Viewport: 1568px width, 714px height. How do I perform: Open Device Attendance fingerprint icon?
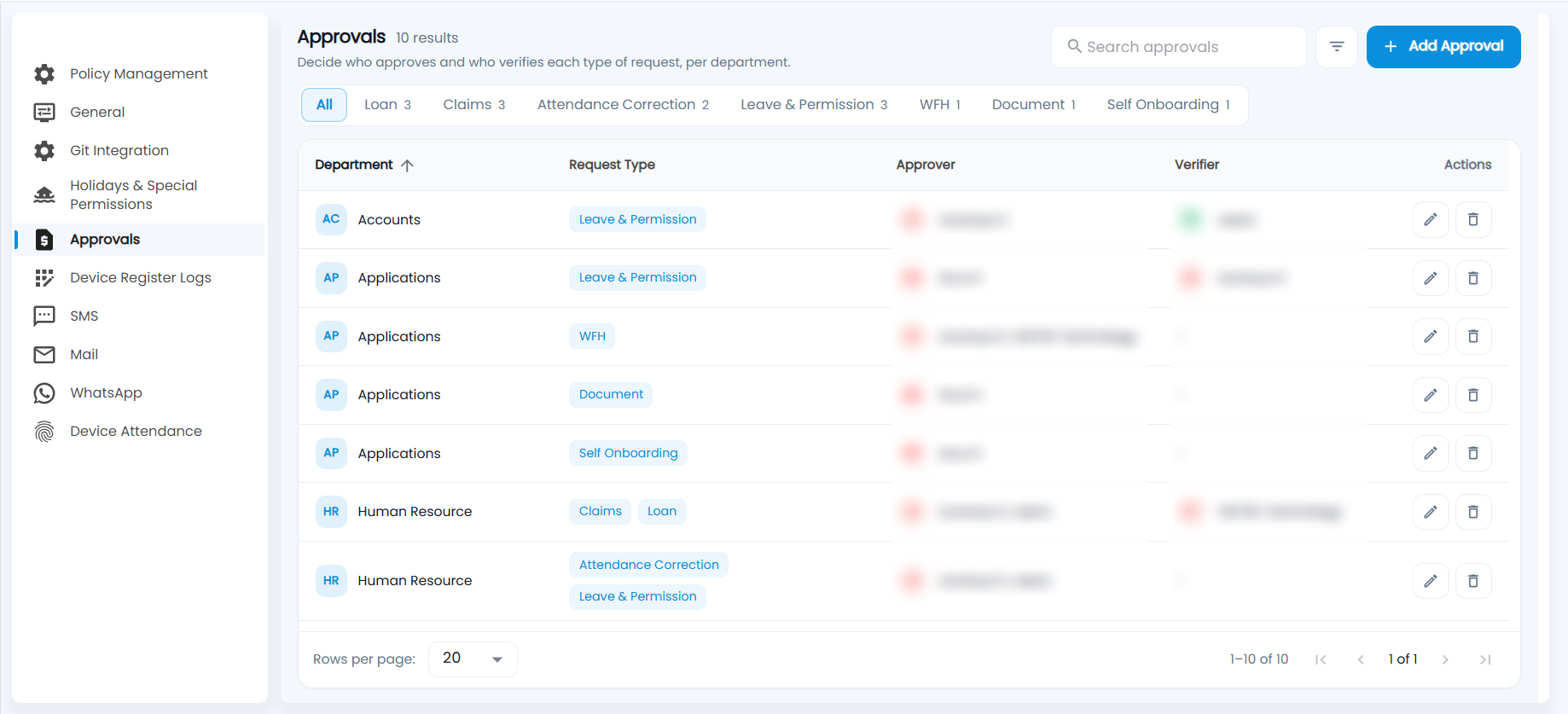point(44,432)
